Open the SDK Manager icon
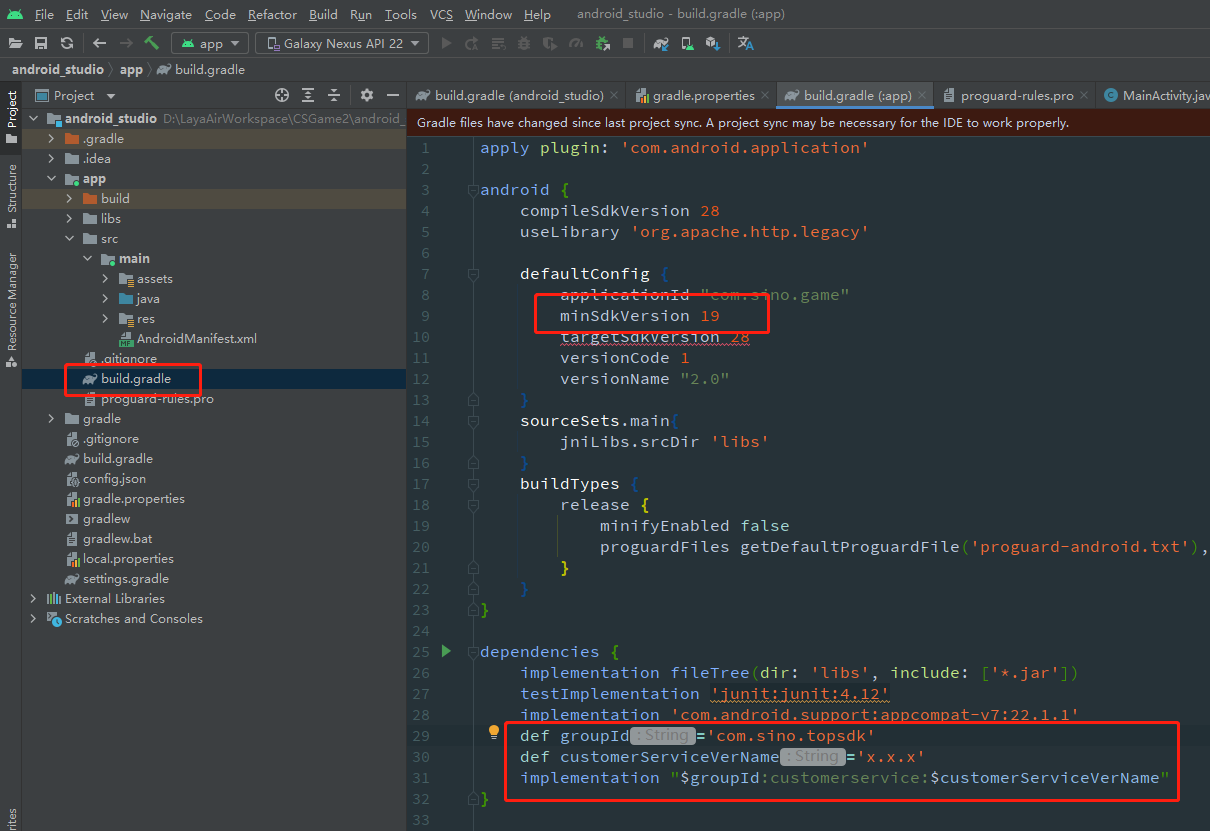Viewport: 1210px width, 831px height. 712,43
